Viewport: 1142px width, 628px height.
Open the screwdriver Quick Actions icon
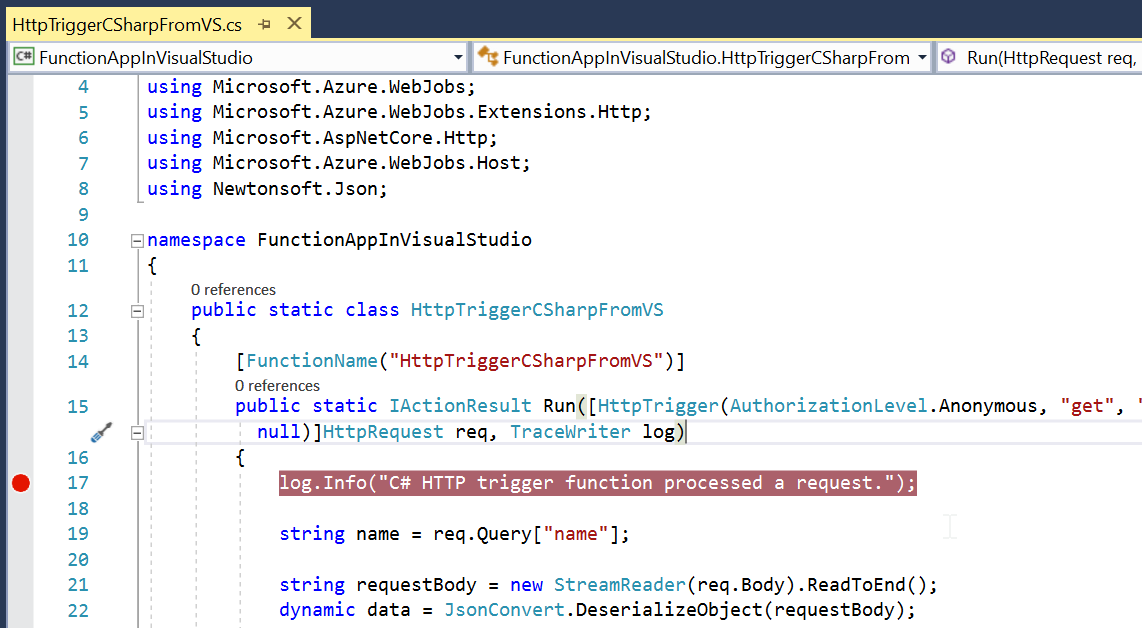point(102,433)
